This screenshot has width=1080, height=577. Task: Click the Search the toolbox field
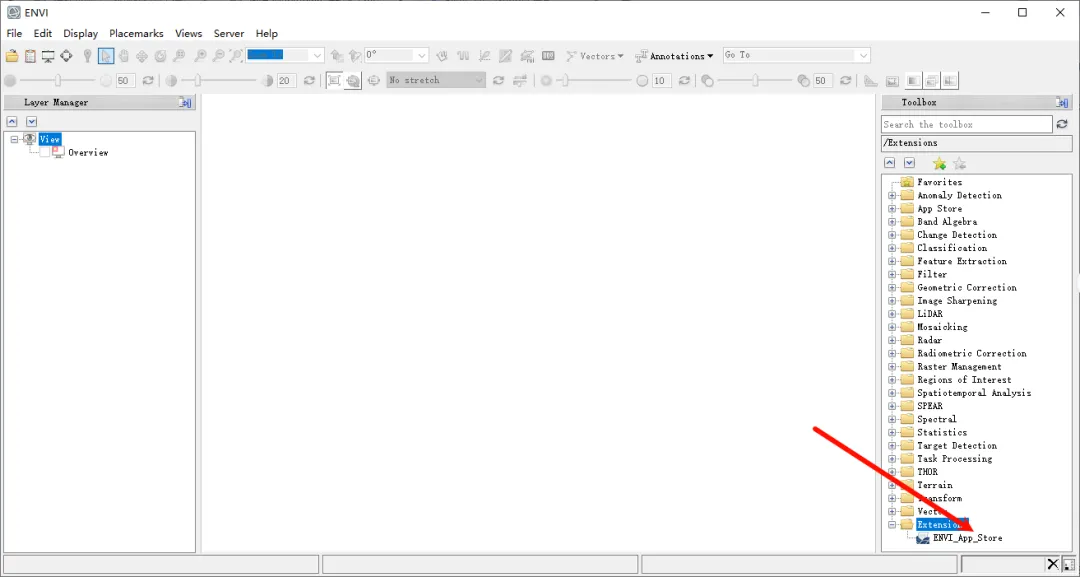[967, 124]
